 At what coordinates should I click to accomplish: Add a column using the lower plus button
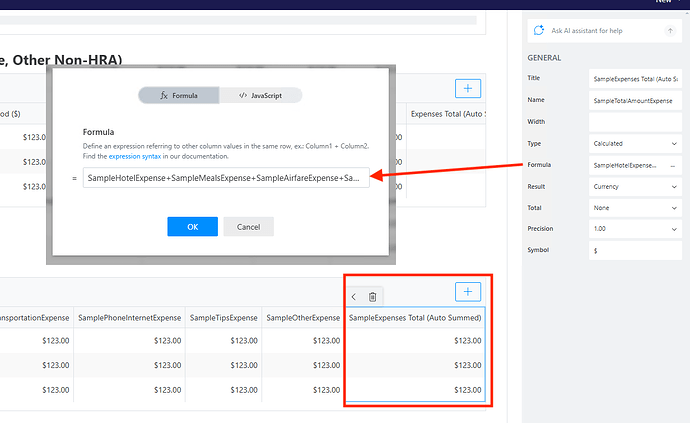coord(469,291)
